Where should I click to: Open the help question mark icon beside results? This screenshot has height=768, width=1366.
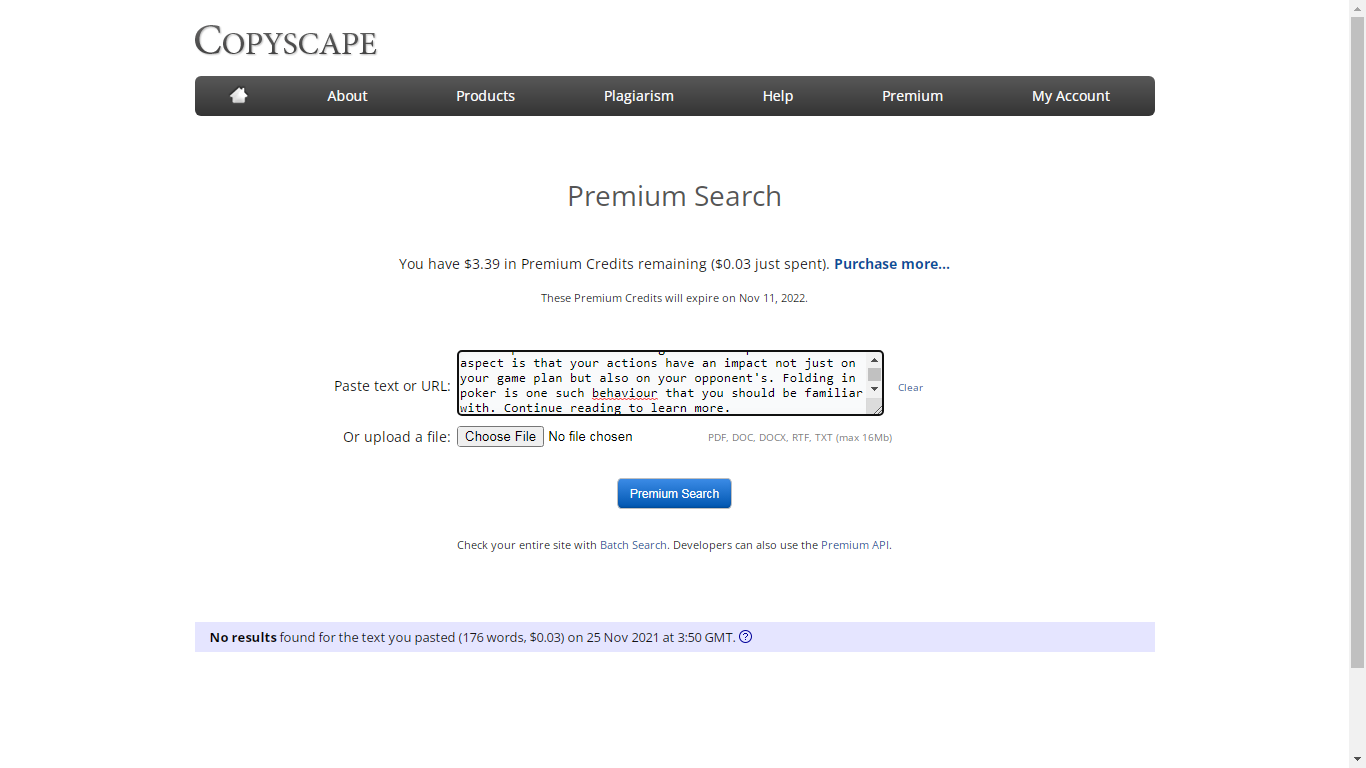pyautogui.click(x=745, y=637)
